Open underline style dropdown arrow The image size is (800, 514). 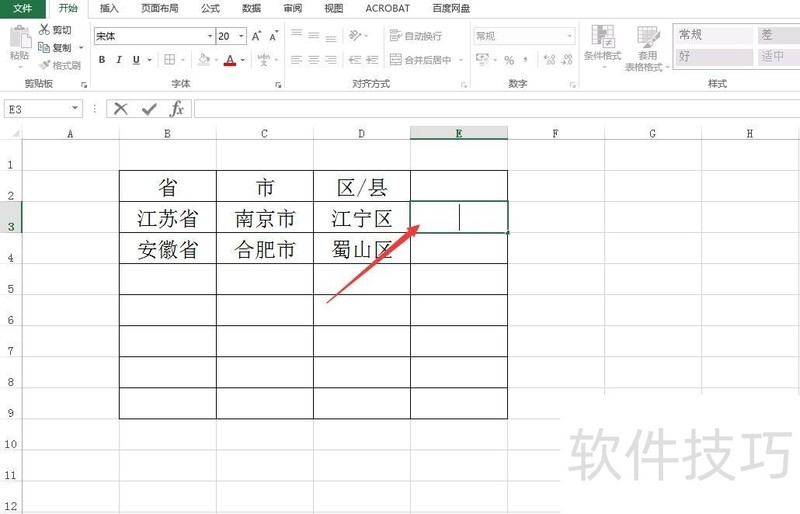(149, 60)
